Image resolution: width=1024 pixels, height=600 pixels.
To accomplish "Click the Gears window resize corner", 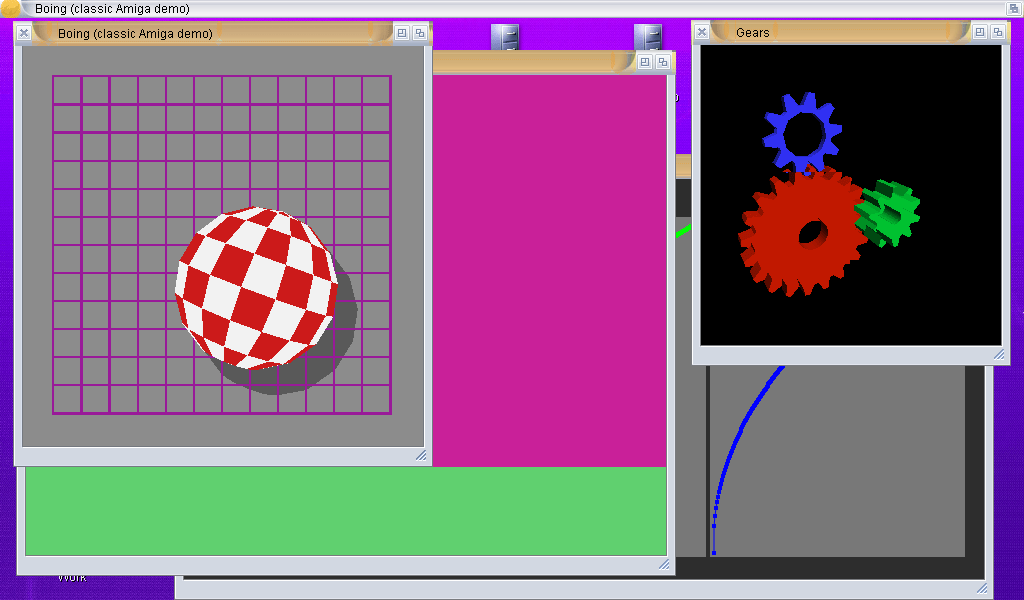I will point(998,354).
